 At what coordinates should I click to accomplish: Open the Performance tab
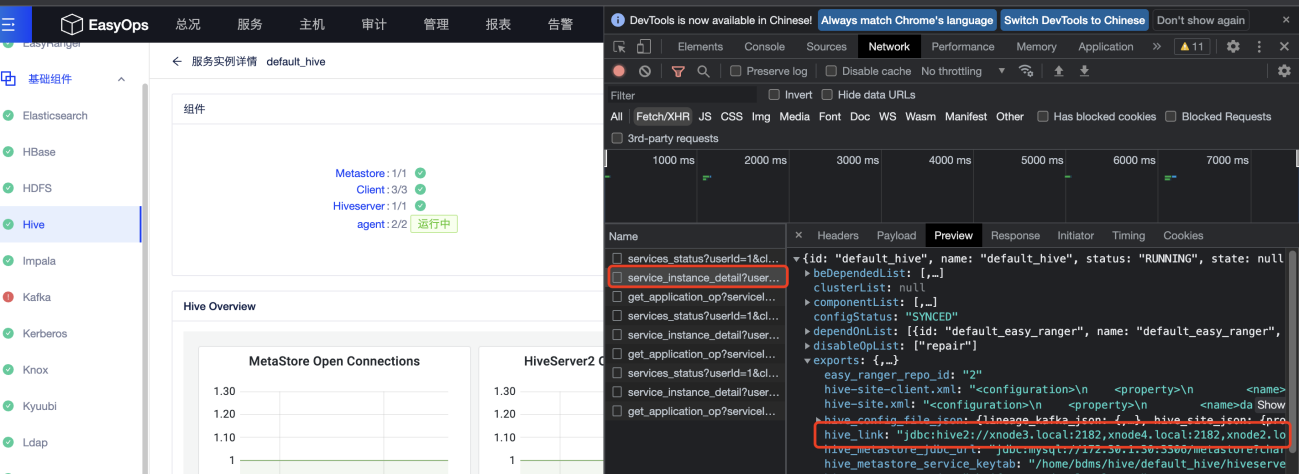[x=963, y=47]
